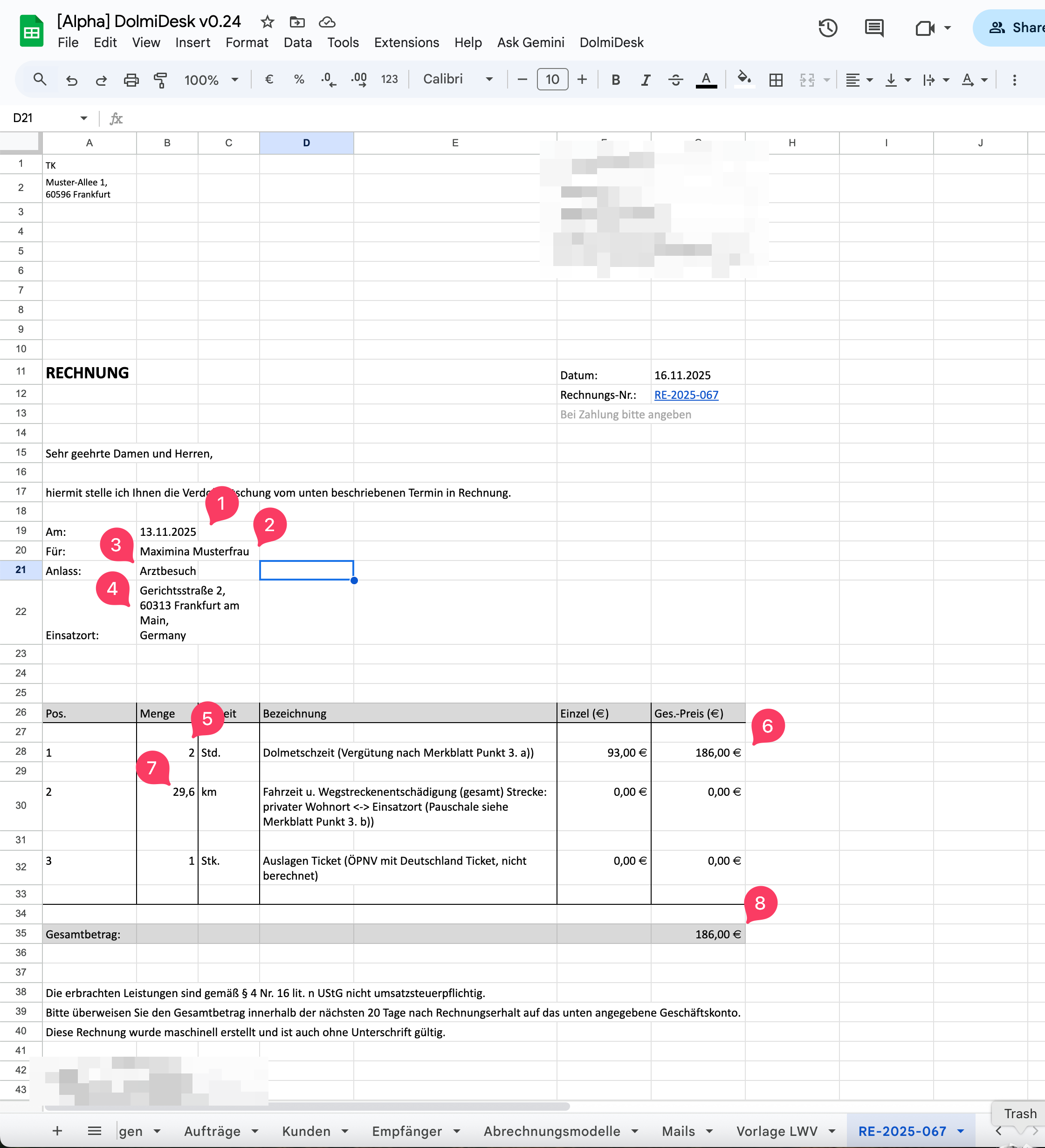Open version history clock icon
Screen dimensions: 1045x1148
pyautogui.click(x=827, y=27)
